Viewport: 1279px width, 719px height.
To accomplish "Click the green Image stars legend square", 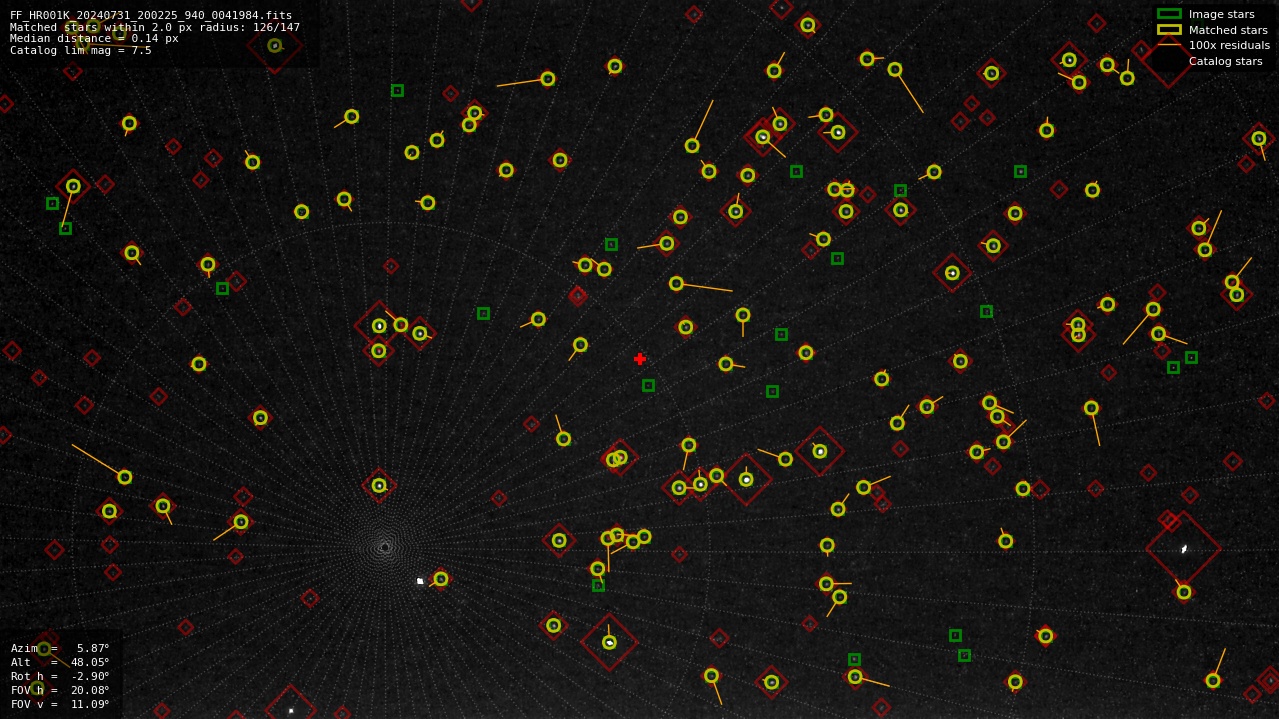I will coord(1169,14).
